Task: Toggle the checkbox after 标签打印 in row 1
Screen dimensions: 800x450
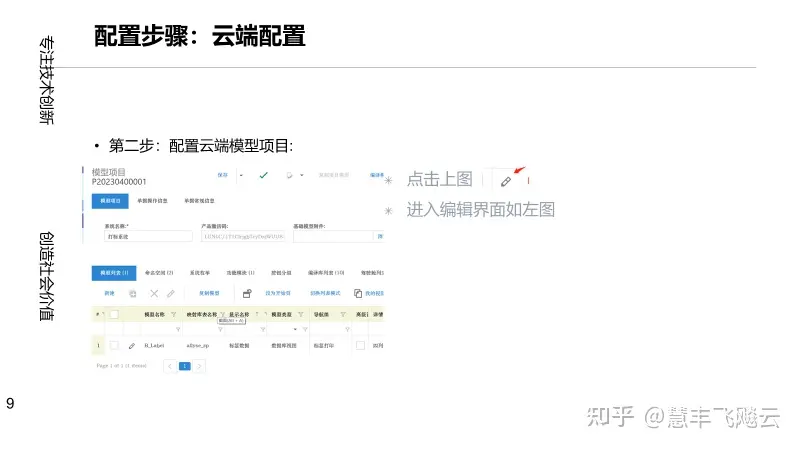Action: click(x=360, y=345)
